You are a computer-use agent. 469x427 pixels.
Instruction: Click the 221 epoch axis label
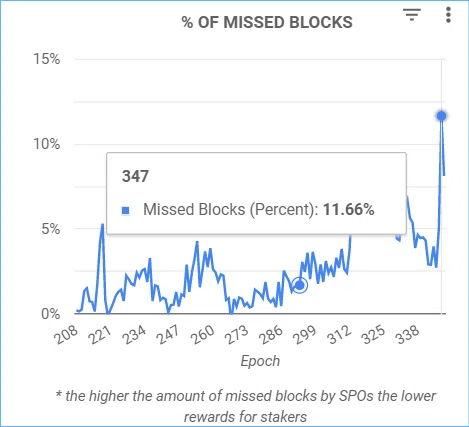pyautogui.click(x=101, y=334)
